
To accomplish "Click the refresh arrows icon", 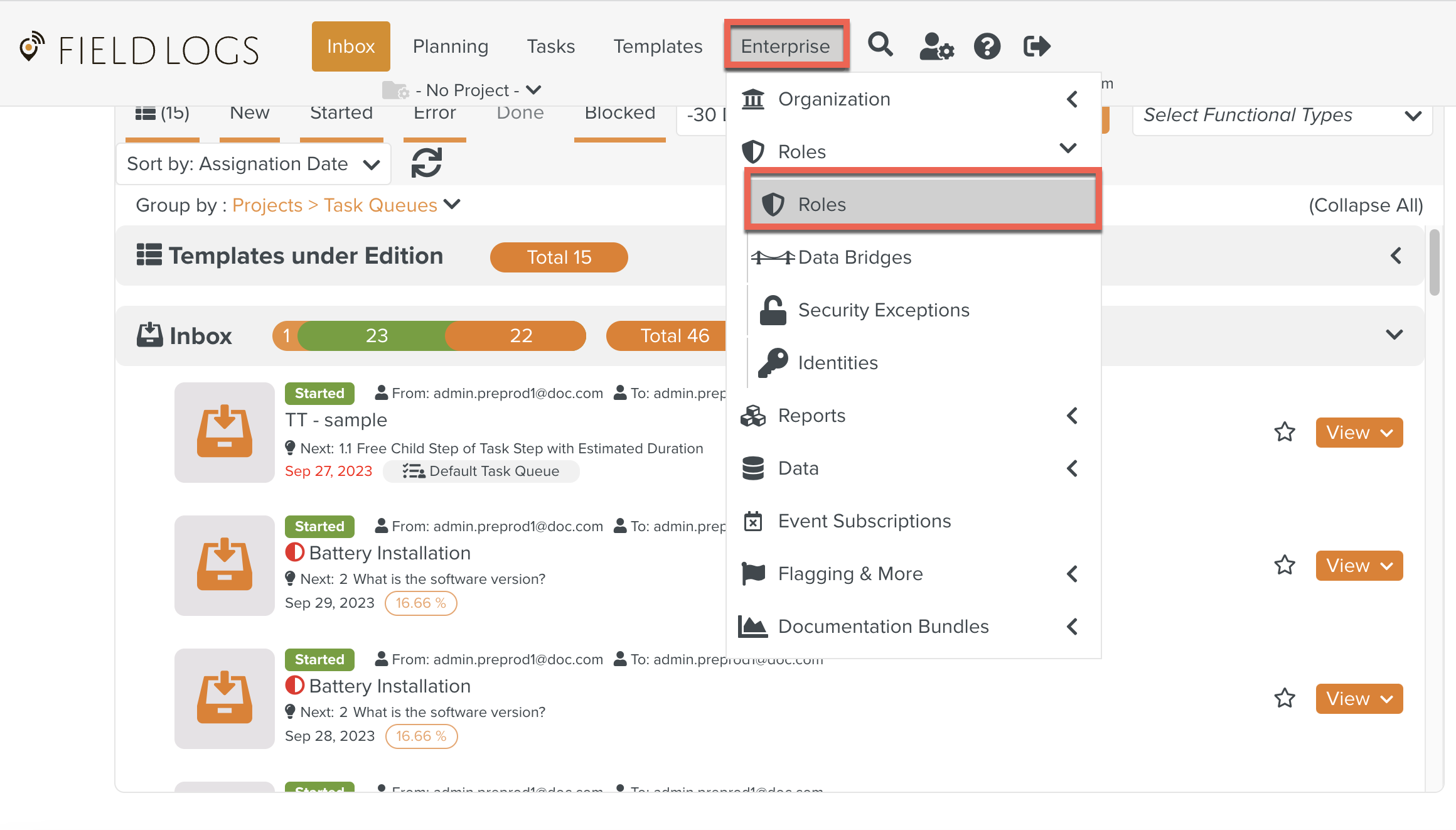I will (427, 163).
